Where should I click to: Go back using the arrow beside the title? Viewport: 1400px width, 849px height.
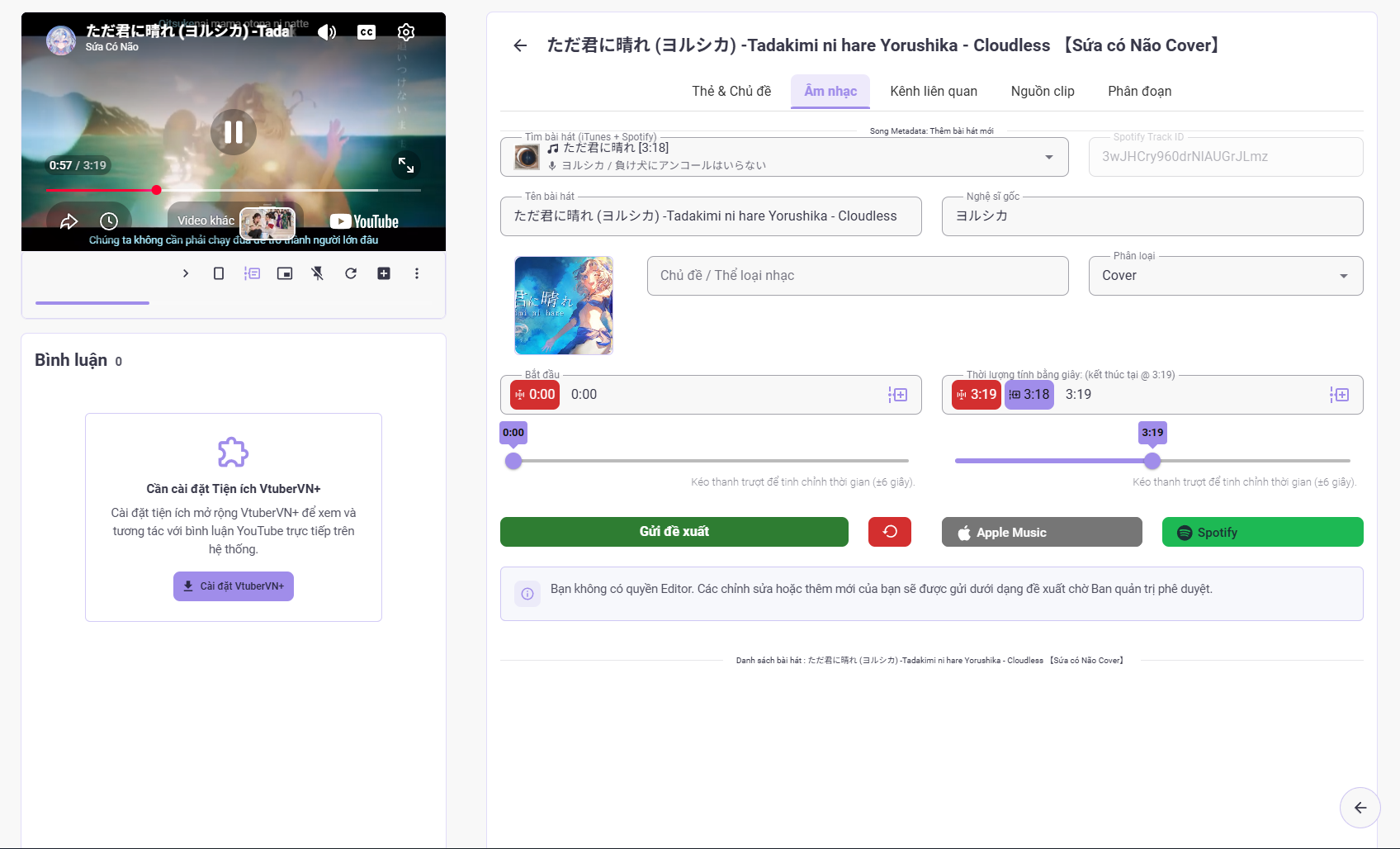click(520, 45)
